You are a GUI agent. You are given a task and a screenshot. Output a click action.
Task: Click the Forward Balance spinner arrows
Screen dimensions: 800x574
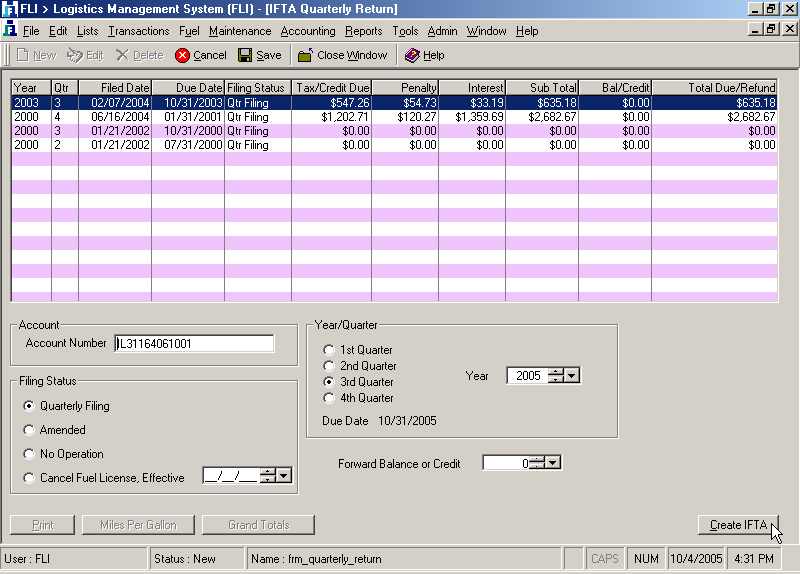point(537,463)
